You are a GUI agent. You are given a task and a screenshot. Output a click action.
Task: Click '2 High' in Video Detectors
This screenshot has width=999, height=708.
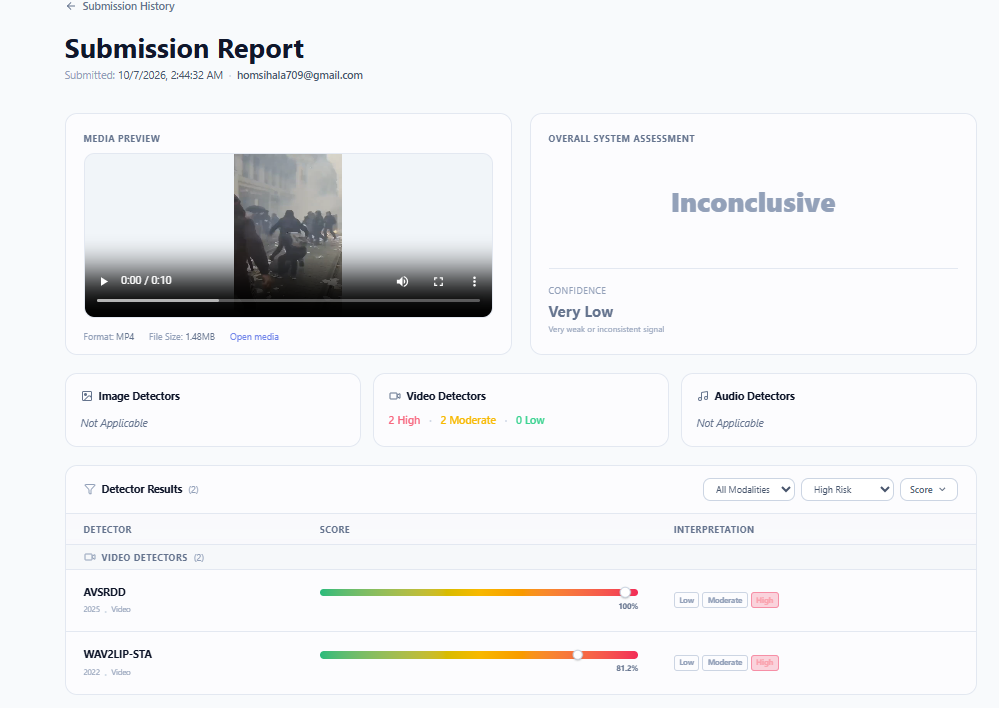tap(404, 420)
